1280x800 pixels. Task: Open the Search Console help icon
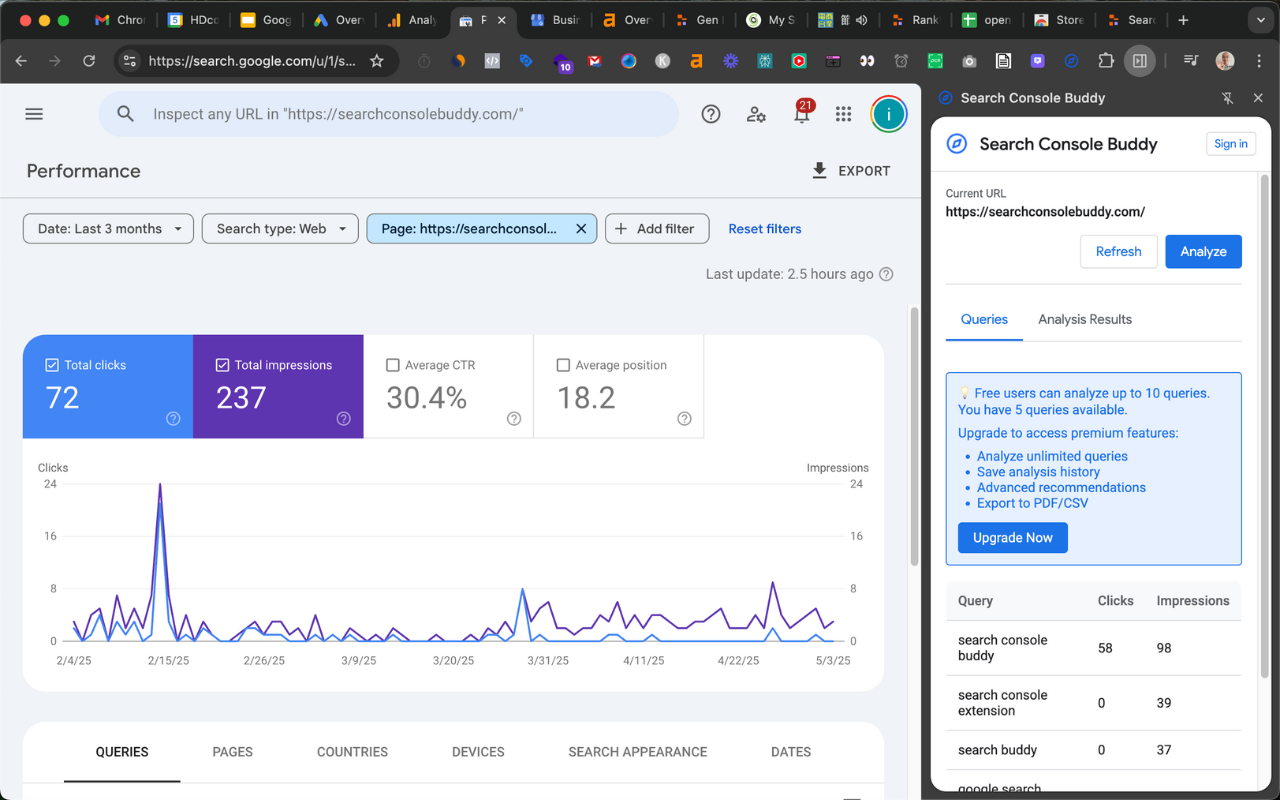coord(711,114)
